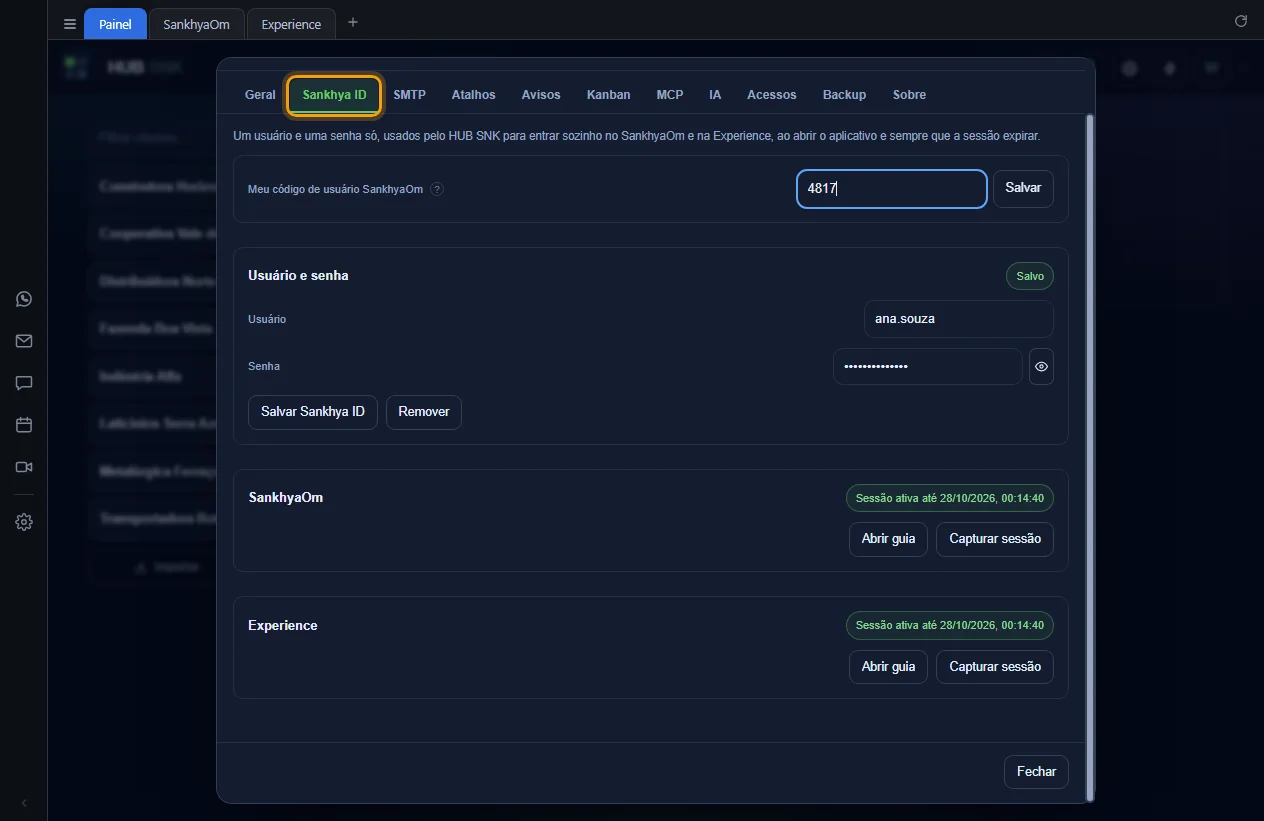The width and height of the screenshot is (1264, 821).
Task: Open the Atalhos settings tab
Action: click(473, 95)
